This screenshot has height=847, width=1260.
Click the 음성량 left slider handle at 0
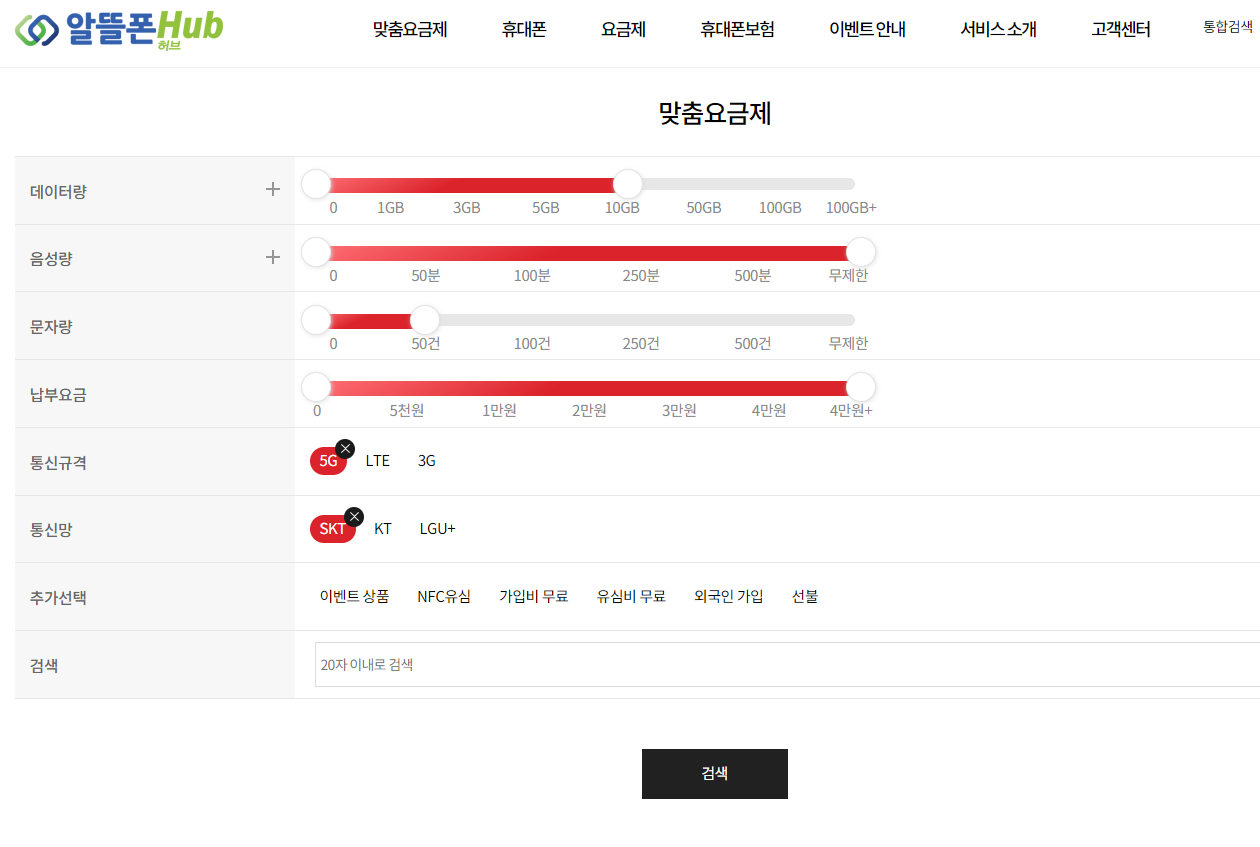tap(316, 252)
